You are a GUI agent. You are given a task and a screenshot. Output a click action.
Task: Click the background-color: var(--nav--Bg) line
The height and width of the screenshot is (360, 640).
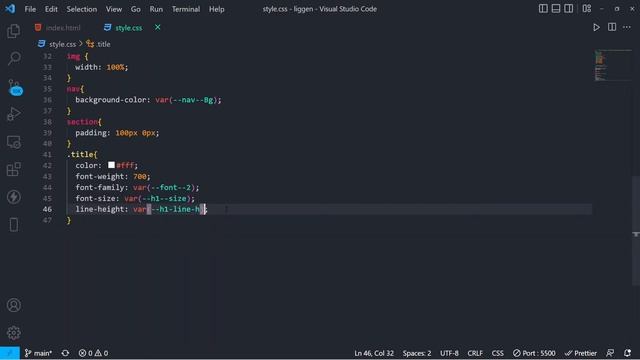point(148,100)
